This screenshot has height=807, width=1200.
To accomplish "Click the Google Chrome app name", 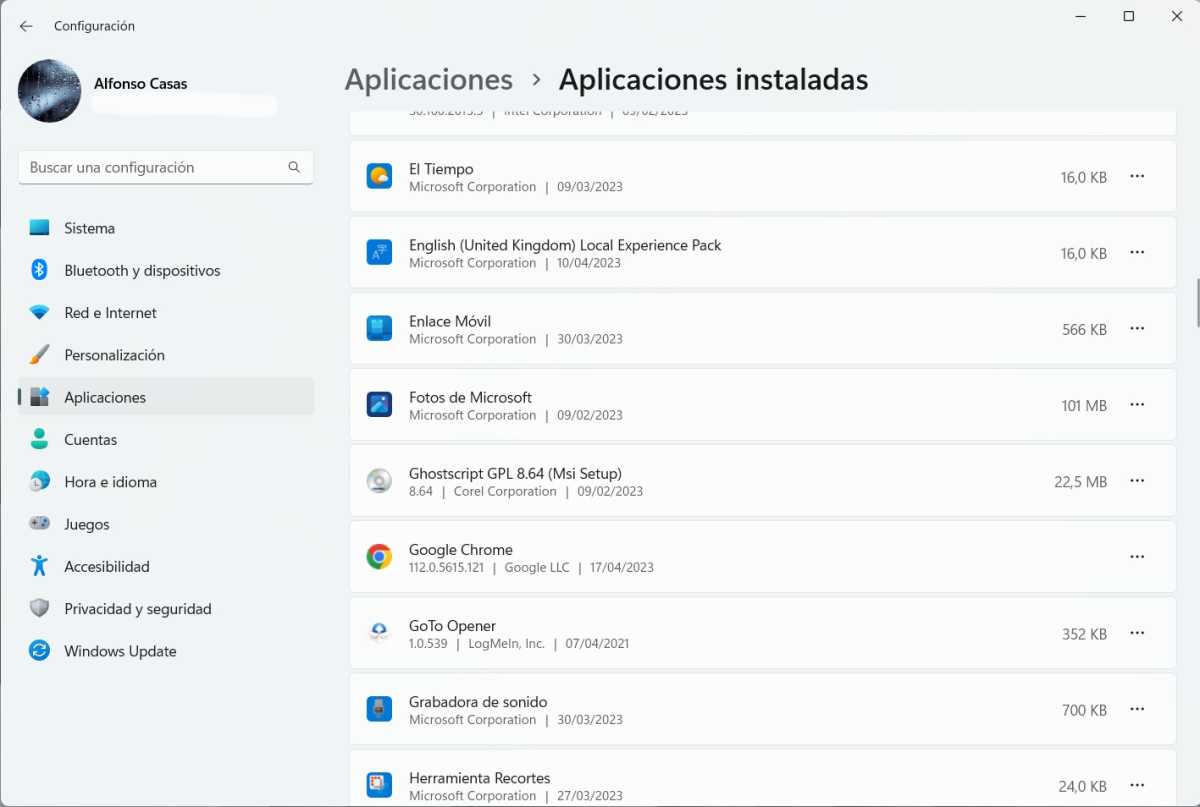I will [x=461, y=549].
